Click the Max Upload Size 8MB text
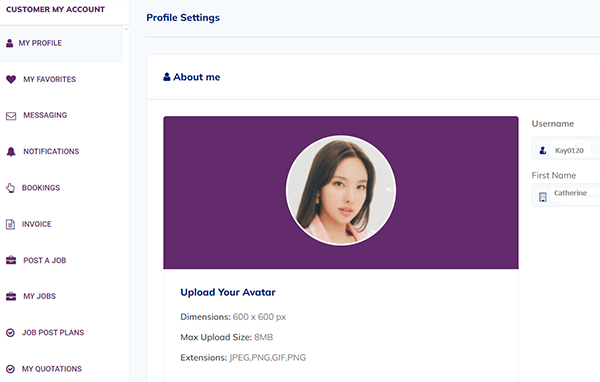600x382 pixels. (x=227, y=337)
